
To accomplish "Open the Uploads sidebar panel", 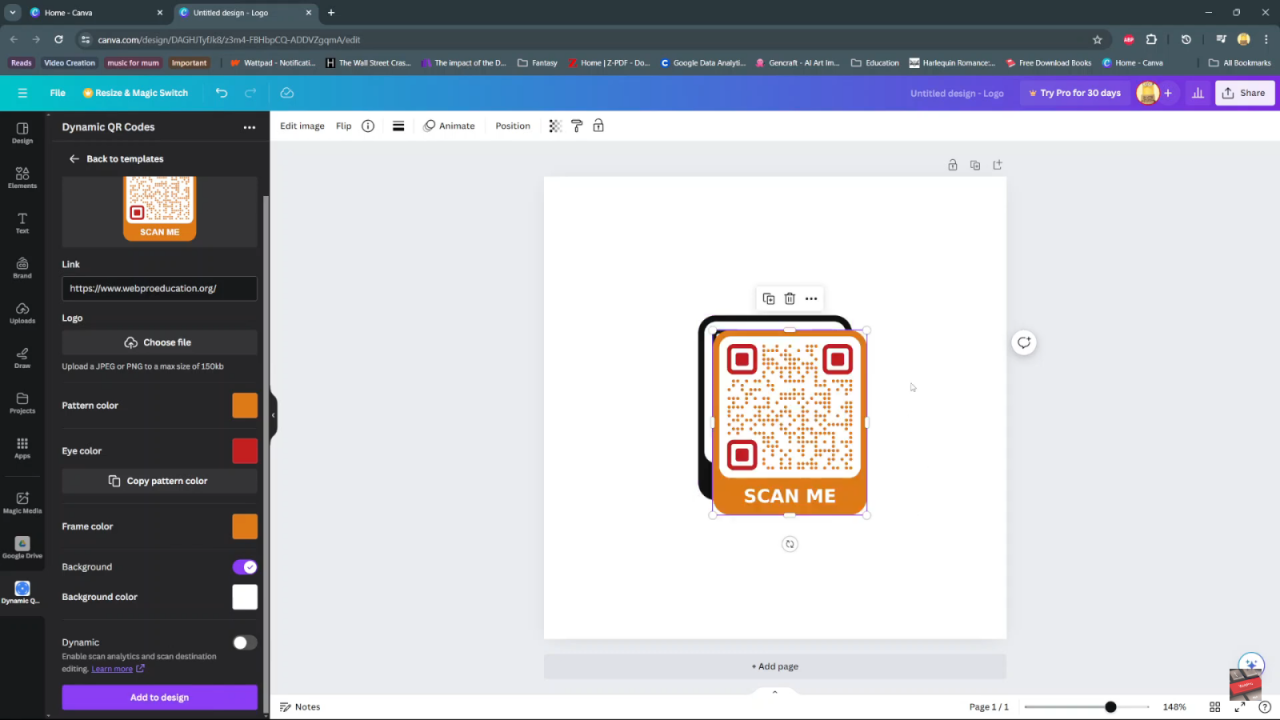I will (22, 313).
